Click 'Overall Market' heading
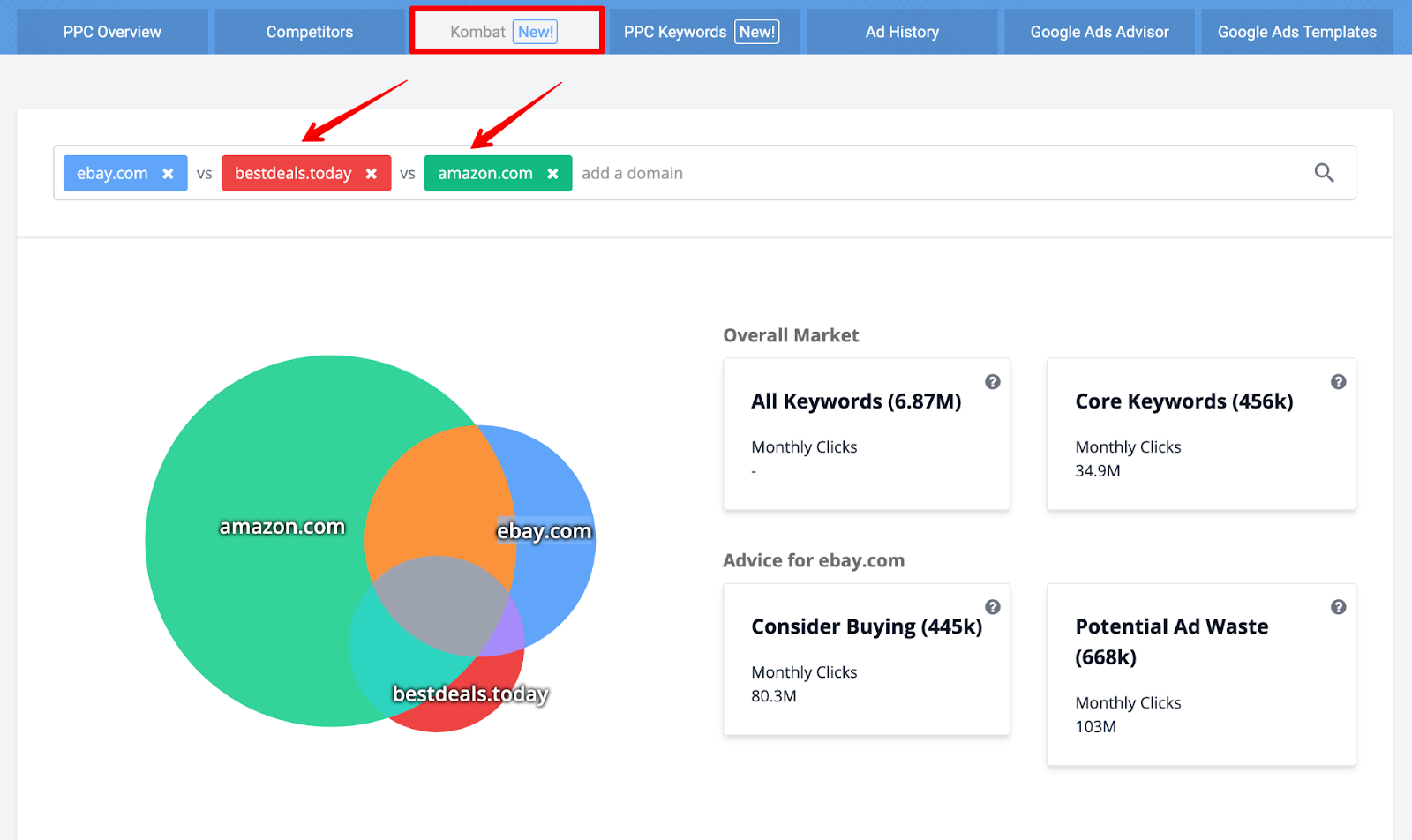1412x840 pixels. point(791,335)
